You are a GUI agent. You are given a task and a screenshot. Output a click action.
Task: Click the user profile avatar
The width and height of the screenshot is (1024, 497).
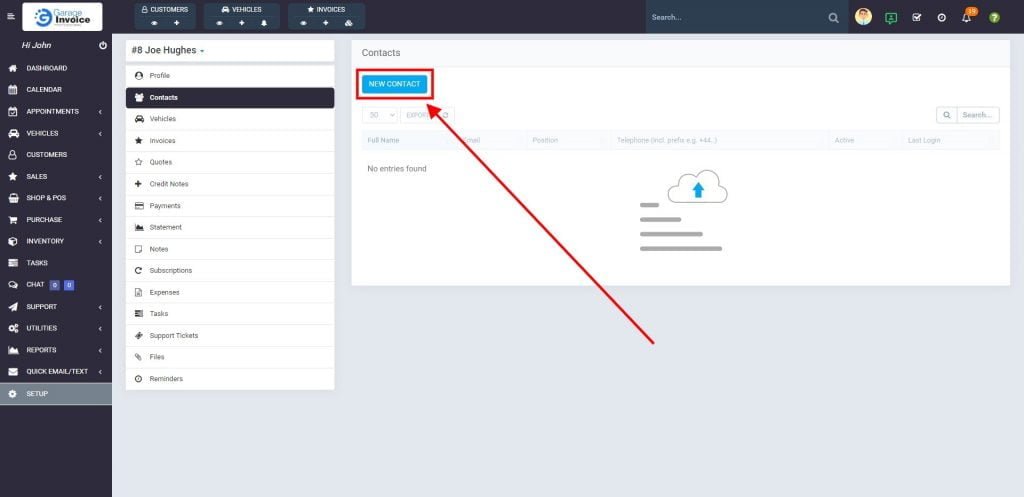tap(863, 17)
